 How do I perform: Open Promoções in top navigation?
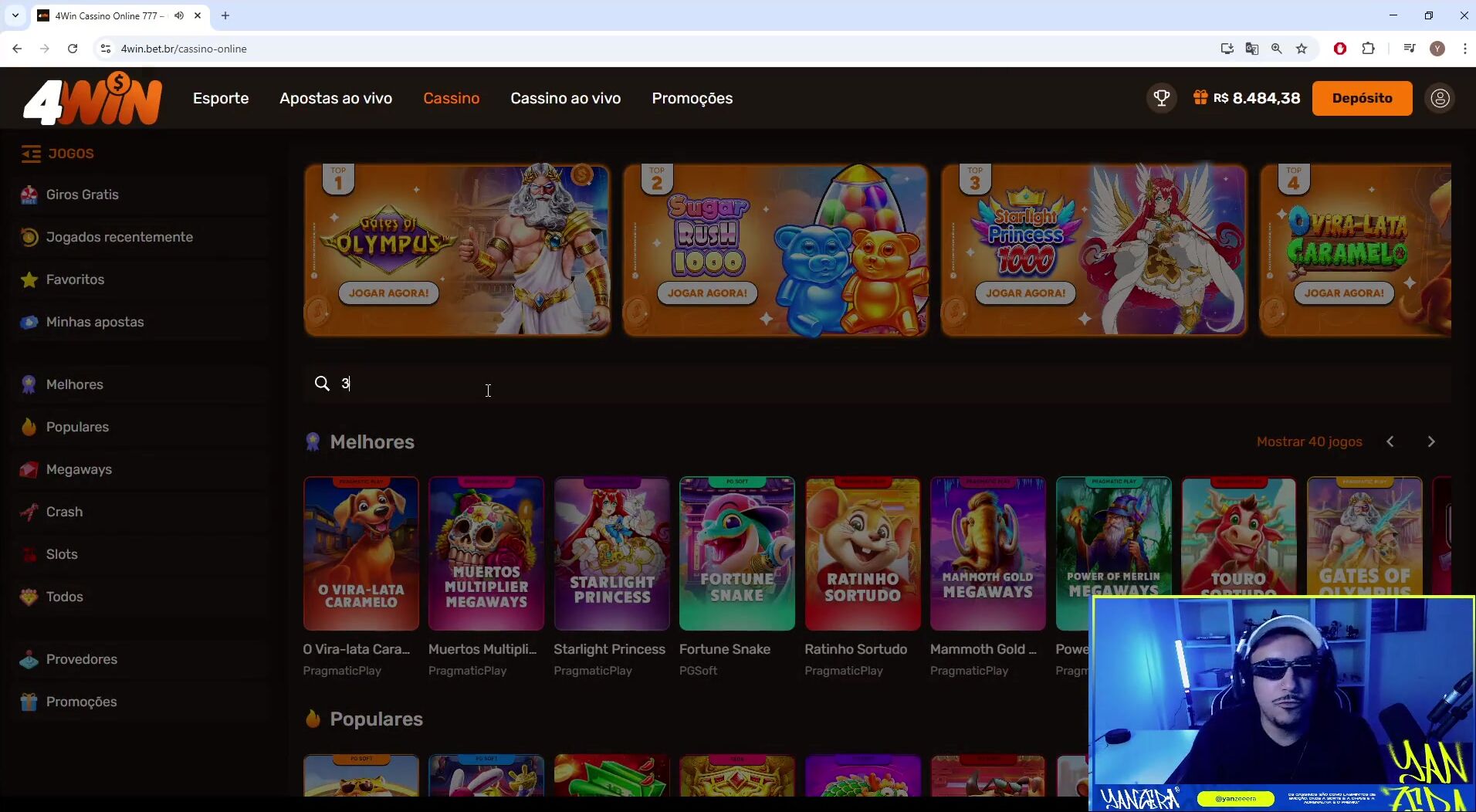coord(692,98)
